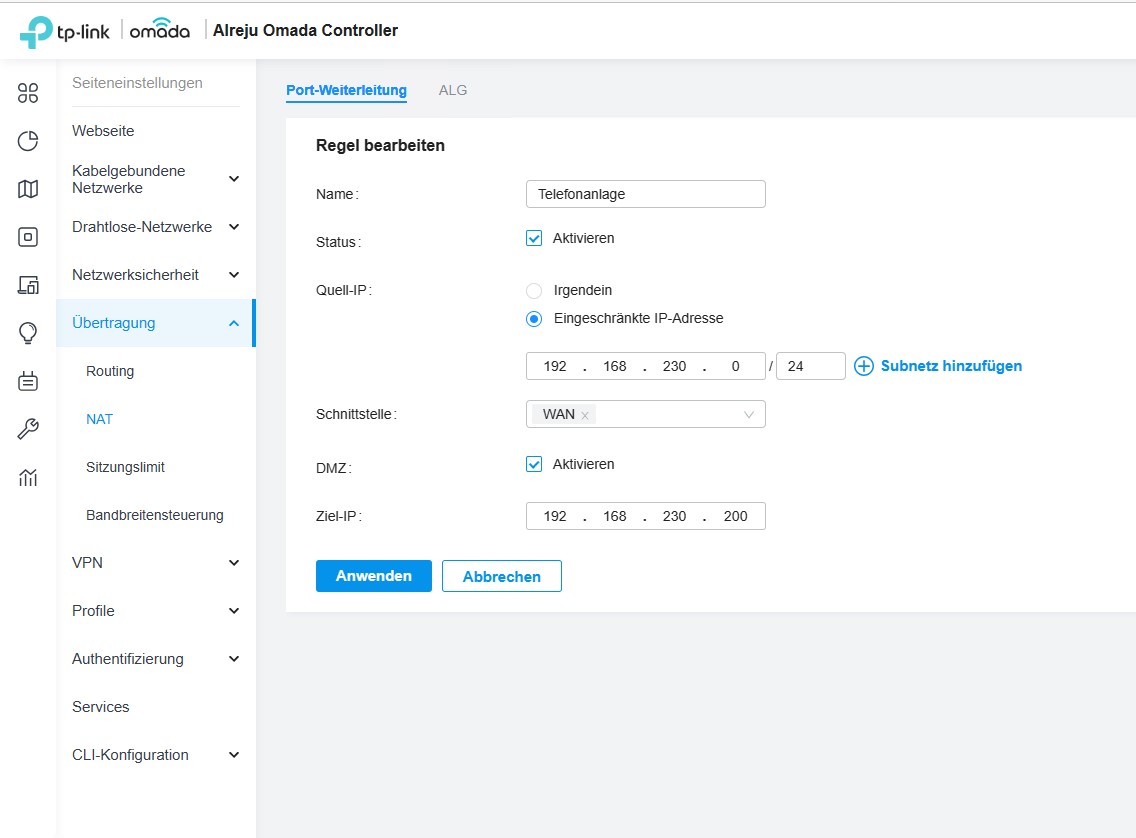
Task: Click the Map icon in sidebar
Action: [28, 189]
